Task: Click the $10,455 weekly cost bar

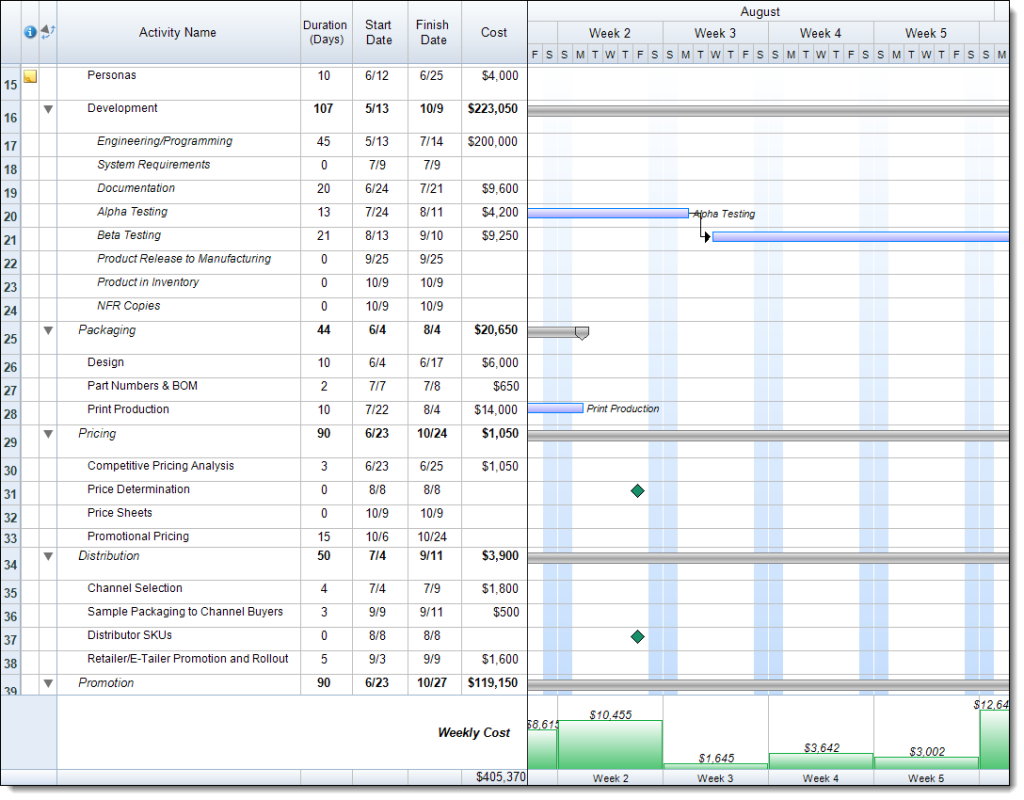Action: tap(609, 744)
